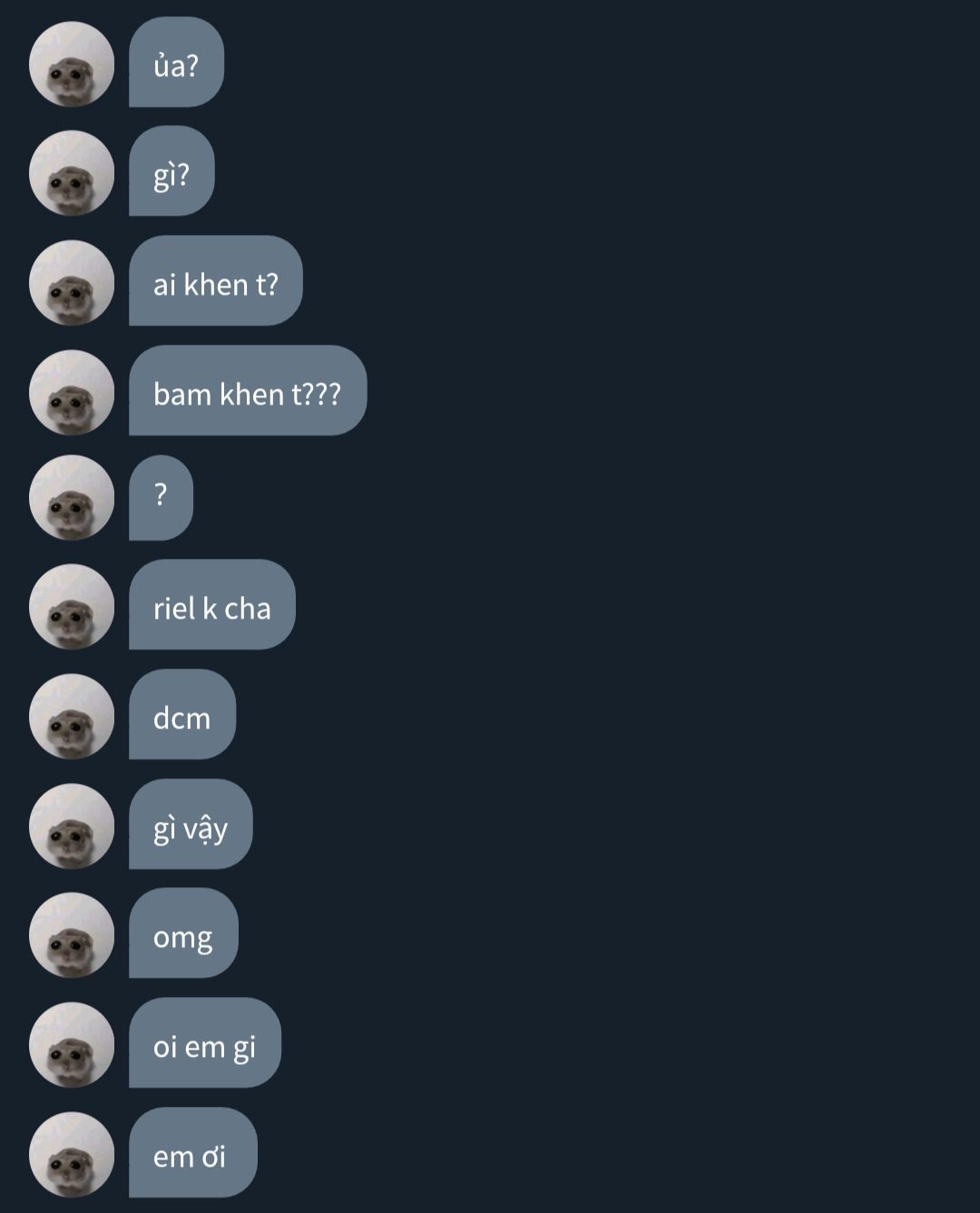980x1213 pixels.
Task: Tap the avatar beside the lone "?" message
Action: coord(72,498)
